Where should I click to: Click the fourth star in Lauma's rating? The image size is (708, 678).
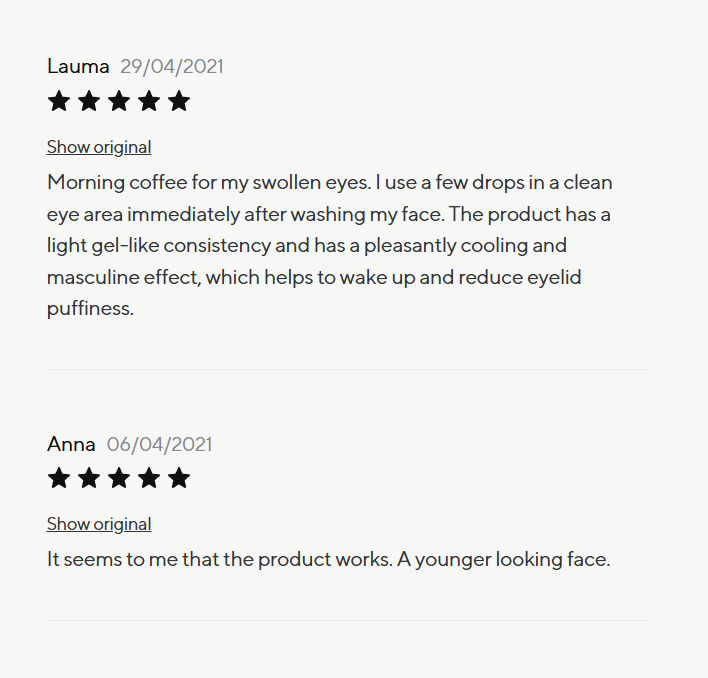(149, 101)
